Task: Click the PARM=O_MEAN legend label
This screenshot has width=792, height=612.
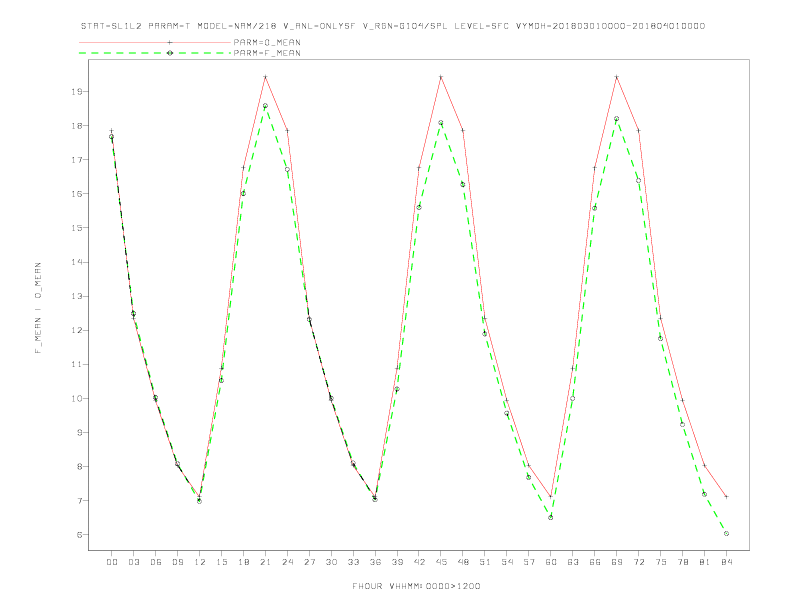Action: (x=267, y=42)
